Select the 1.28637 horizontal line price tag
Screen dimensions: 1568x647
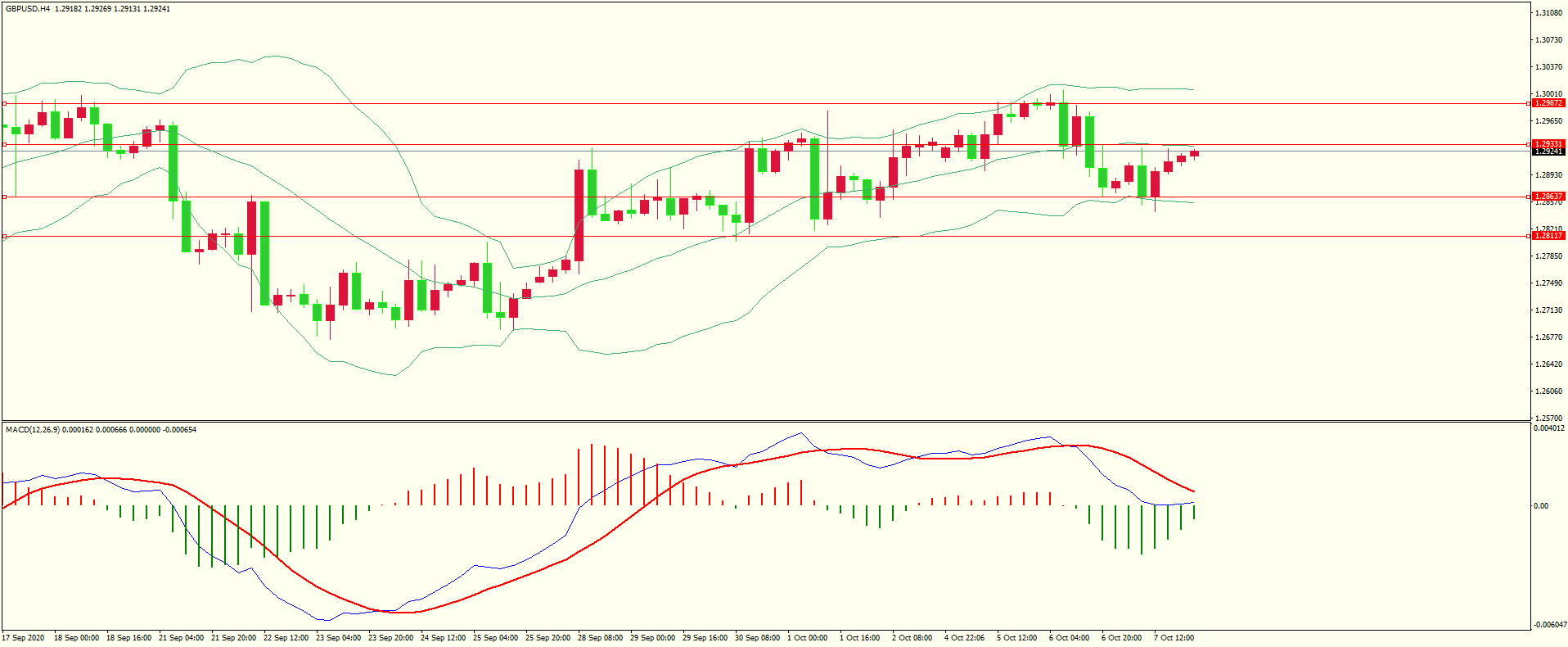(1548, 197)
